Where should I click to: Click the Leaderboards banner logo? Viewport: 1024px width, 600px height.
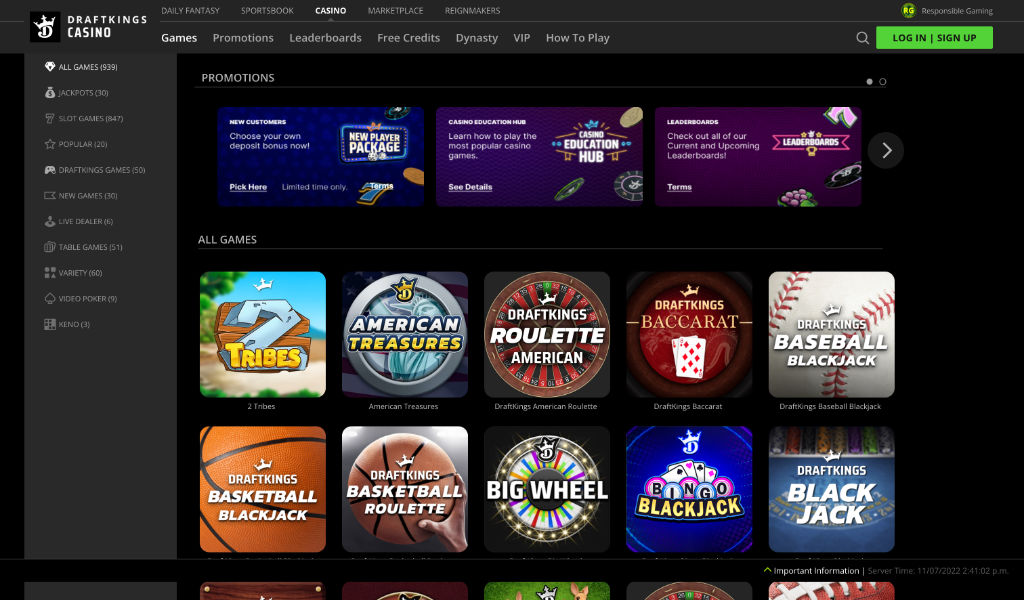(x=810, y=142)
